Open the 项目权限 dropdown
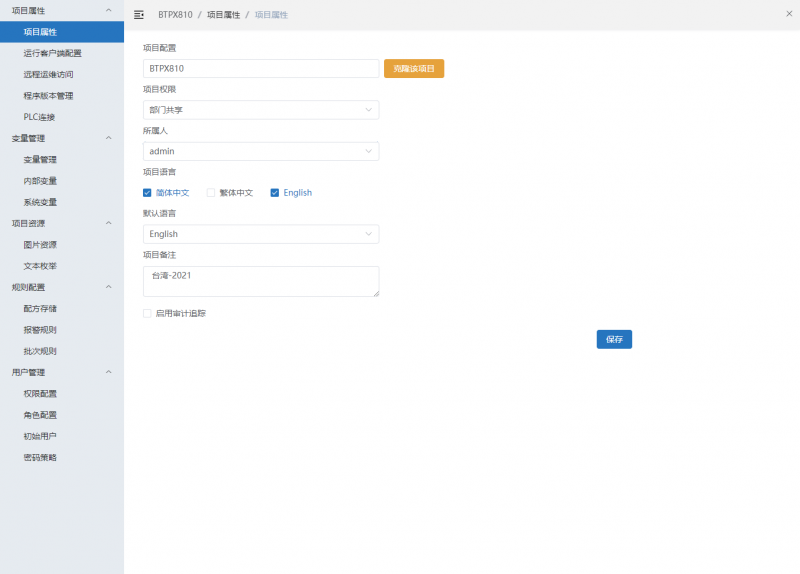Screen dimensions: 800x574 coord(261,110)
